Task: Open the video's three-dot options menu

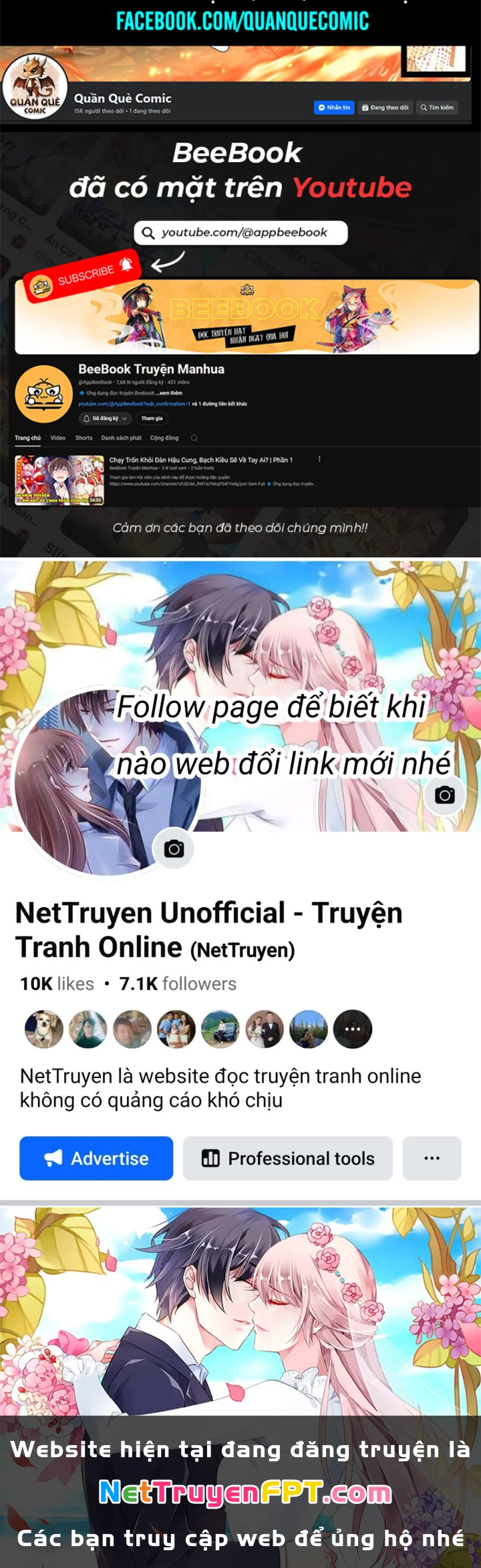Action: [319, 459]
